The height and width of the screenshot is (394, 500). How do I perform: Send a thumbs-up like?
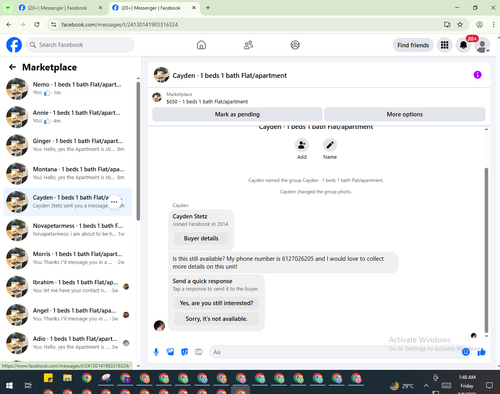(x=481, y=352)
